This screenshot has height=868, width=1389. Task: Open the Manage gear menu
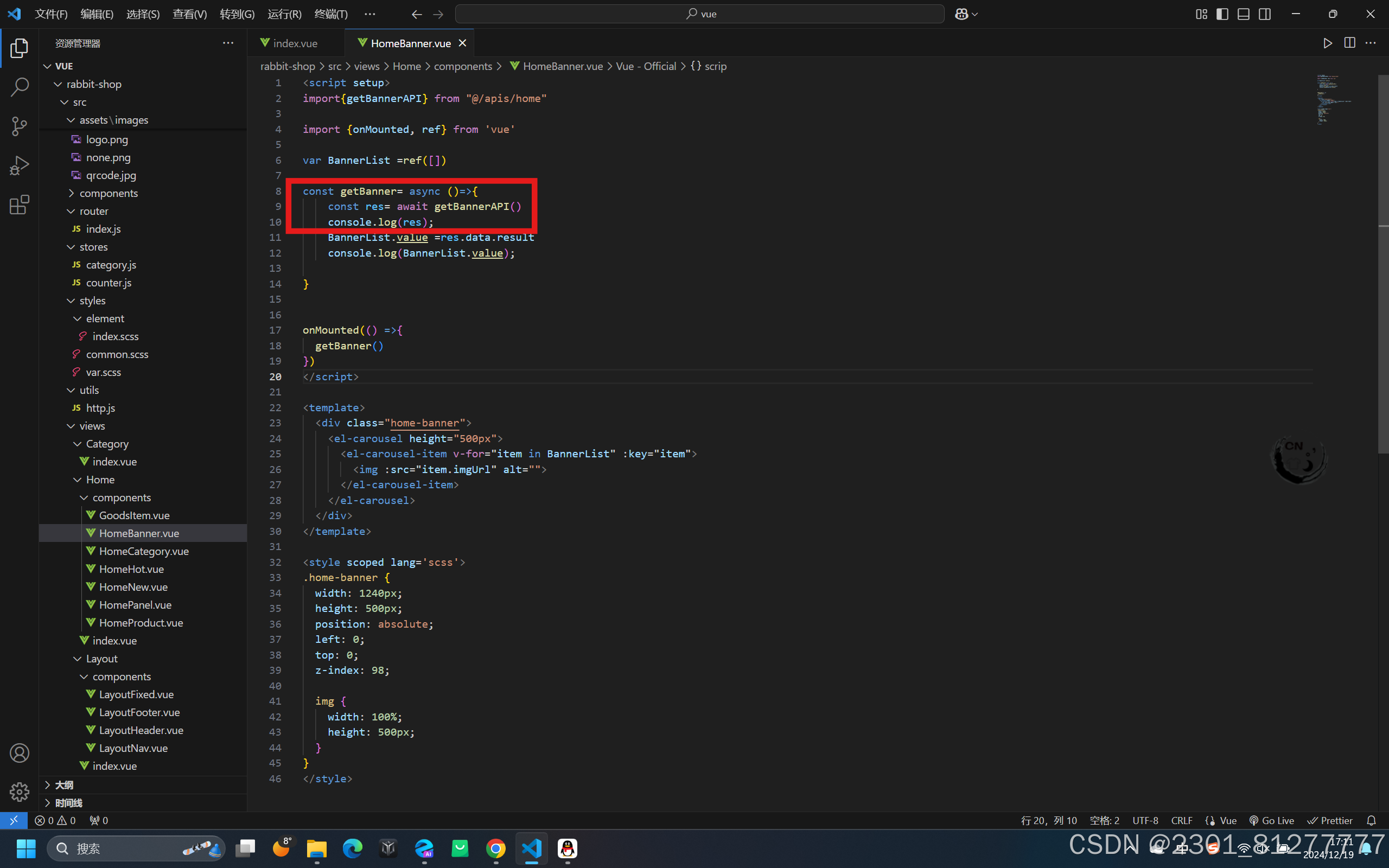(x=19, y=792)
